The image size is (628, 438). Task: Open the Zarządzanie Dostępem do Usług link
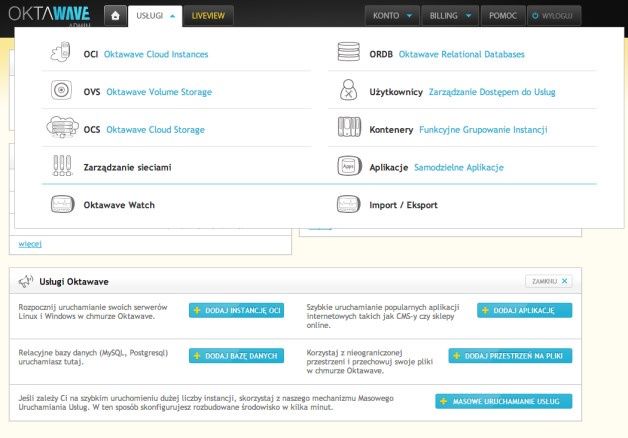coord(492,92)
